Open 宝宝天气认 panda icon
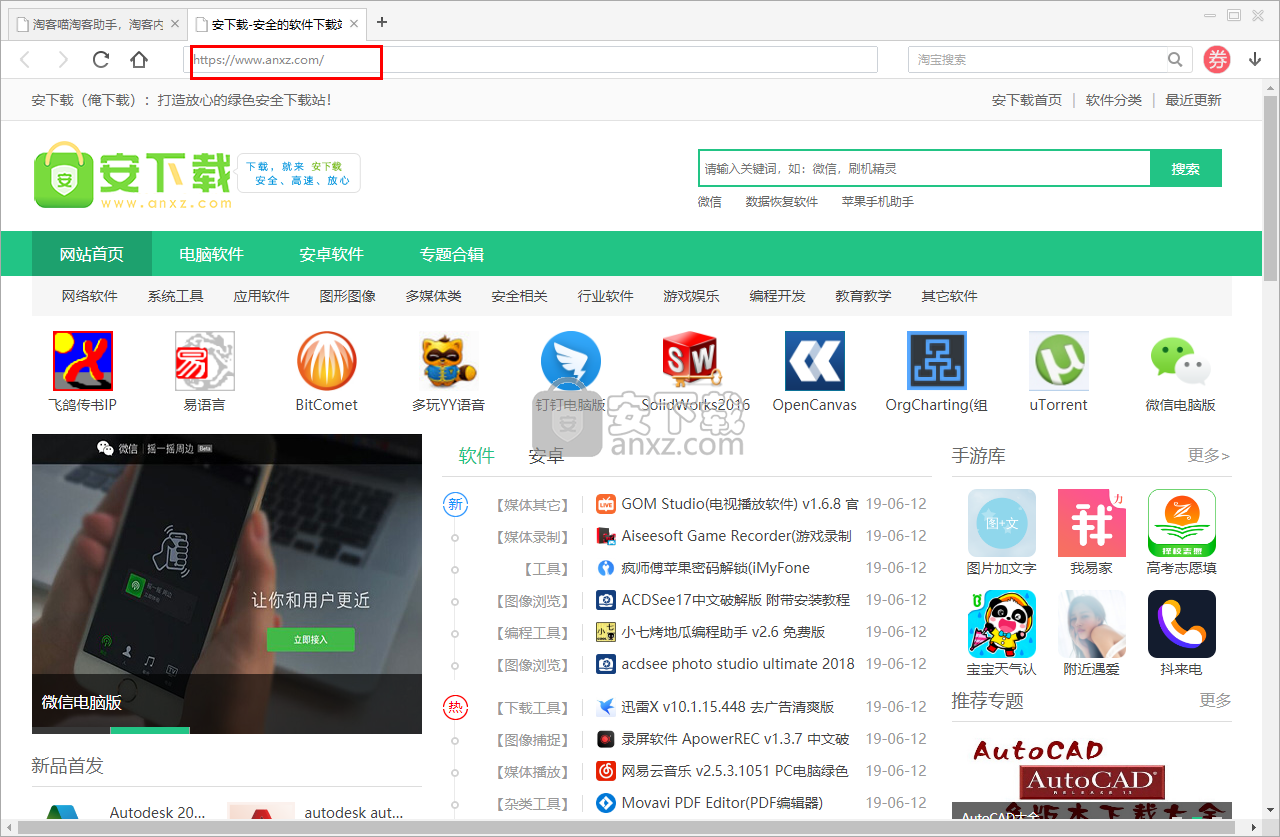Image resolution: width=1280 pixels, height=837 pixels. (x=1002, y=624)
